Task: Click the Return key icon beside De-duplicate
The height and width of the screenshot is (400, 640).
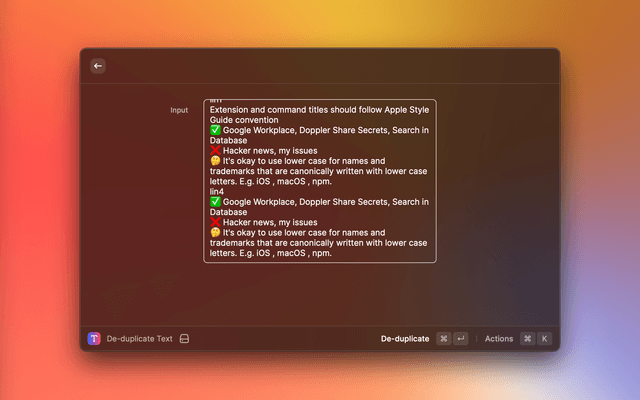Action: [460, 339]
